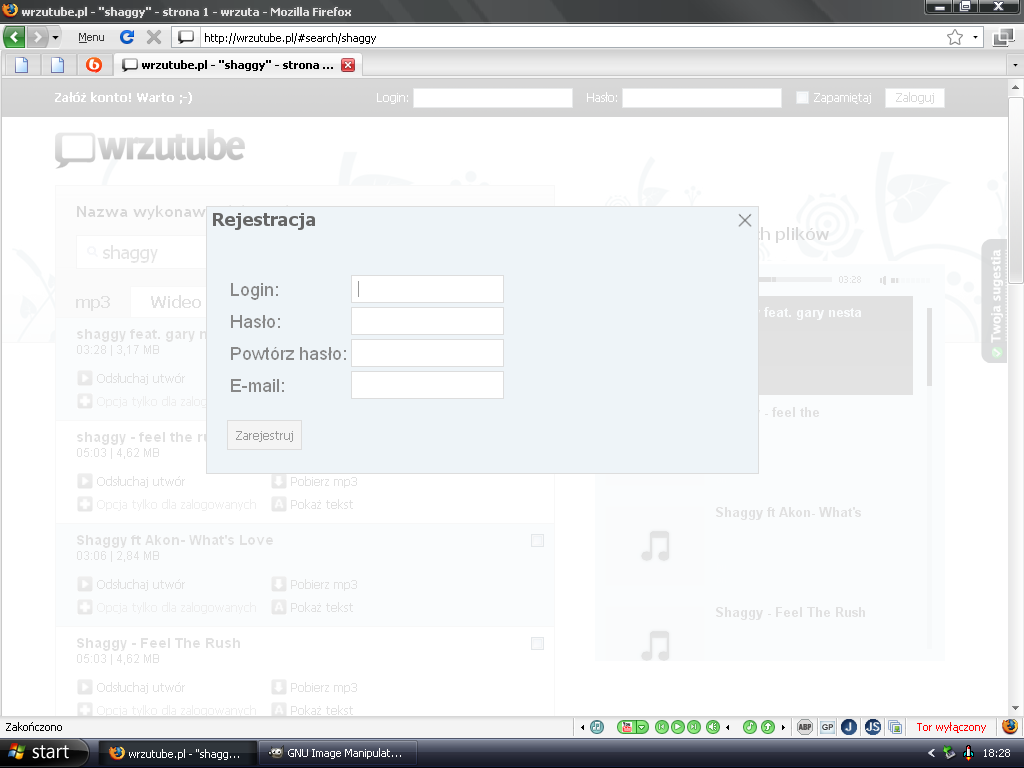Click music note thumbnail for Shaggy ft Akon
Screen dimensions: 1024x768
click(656, 546)
